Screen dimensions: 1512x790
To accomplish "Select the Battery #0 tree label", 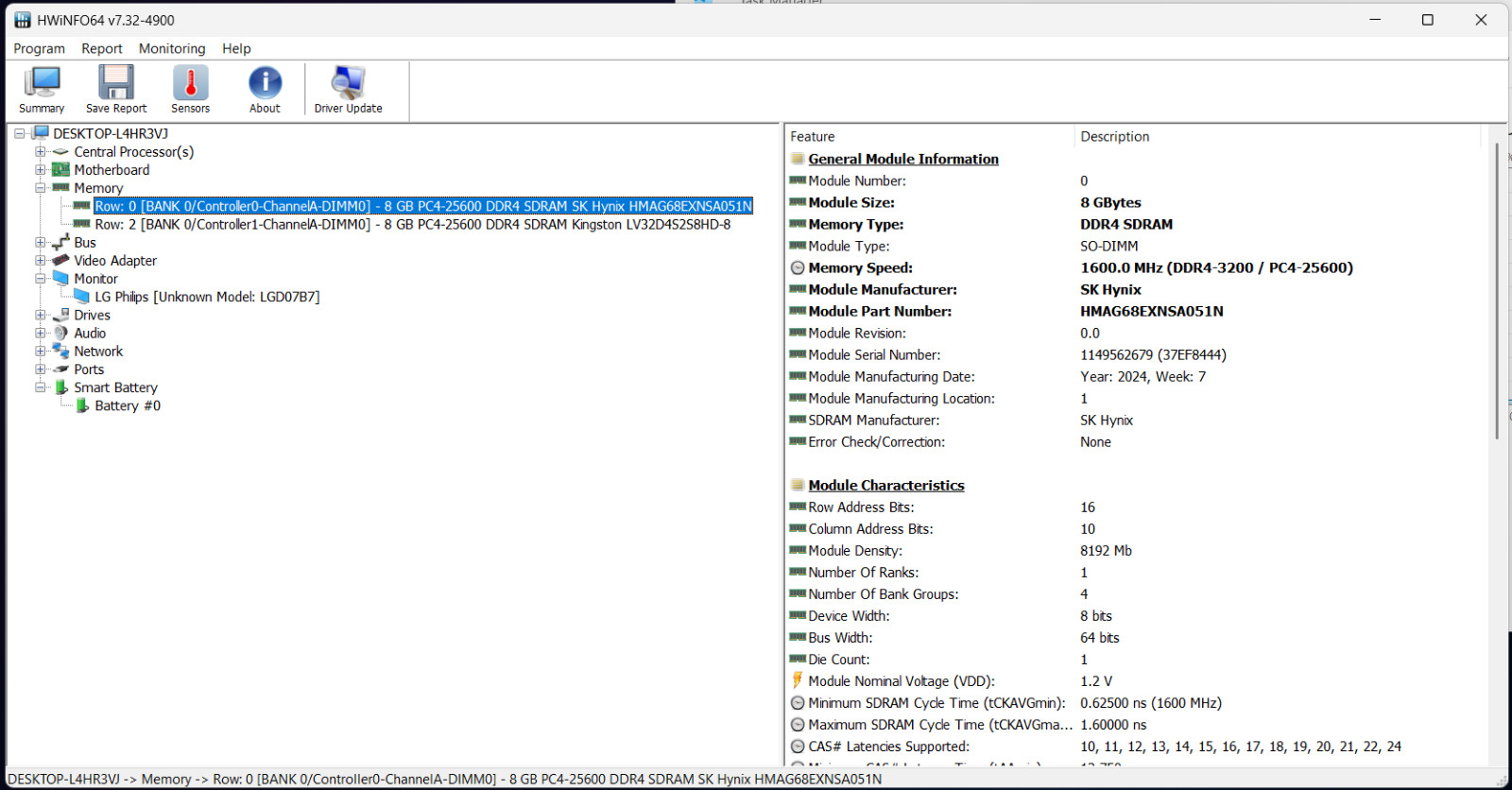I will coord(128,405).
